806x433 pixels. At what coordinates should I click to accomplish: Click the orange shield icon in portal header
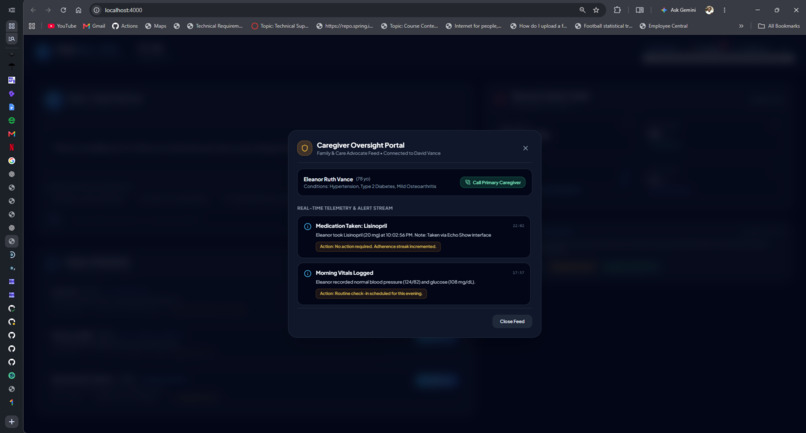pos(305,149)
